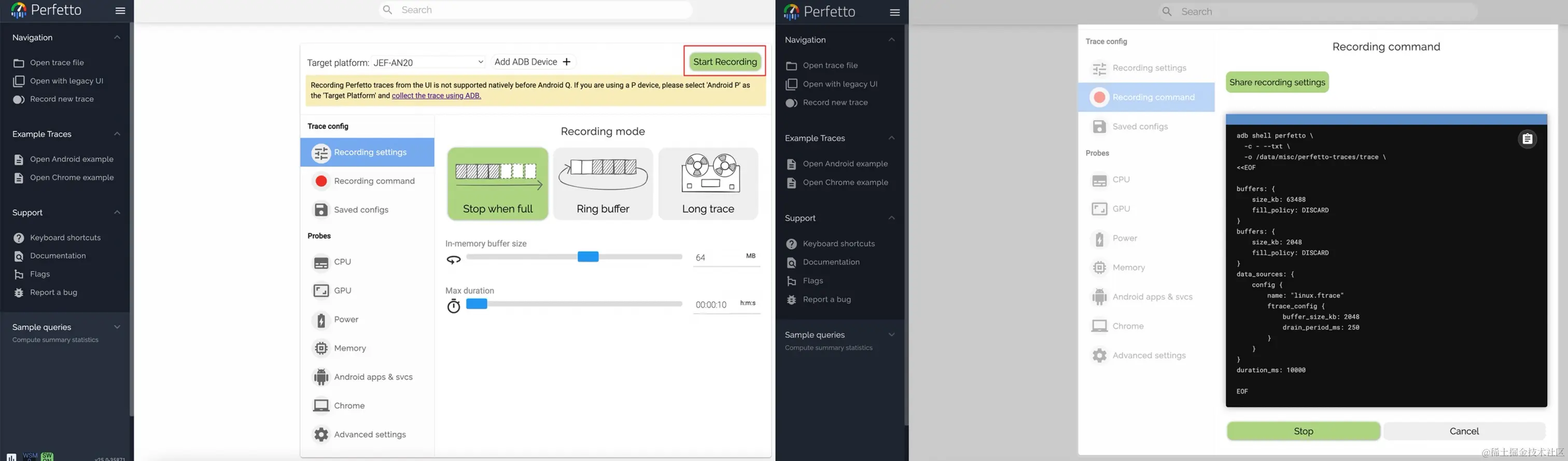Click the CPU probe icon in left window
Screen dimensions: 1568x461
[321, 262]
